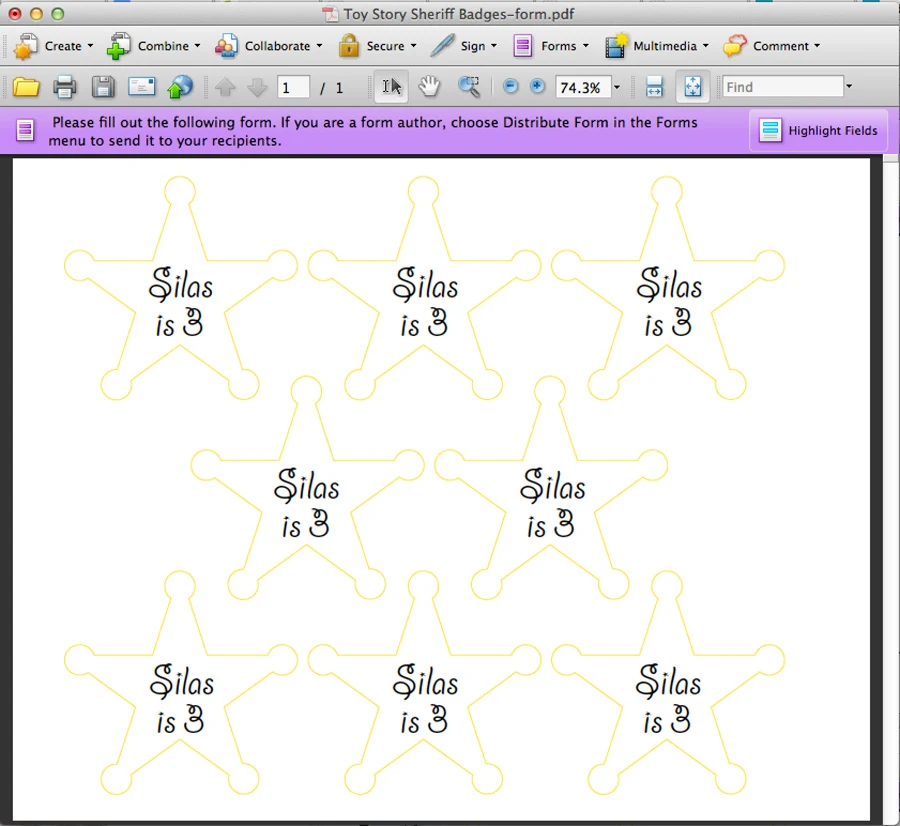Open the Forms menu label

558,46
